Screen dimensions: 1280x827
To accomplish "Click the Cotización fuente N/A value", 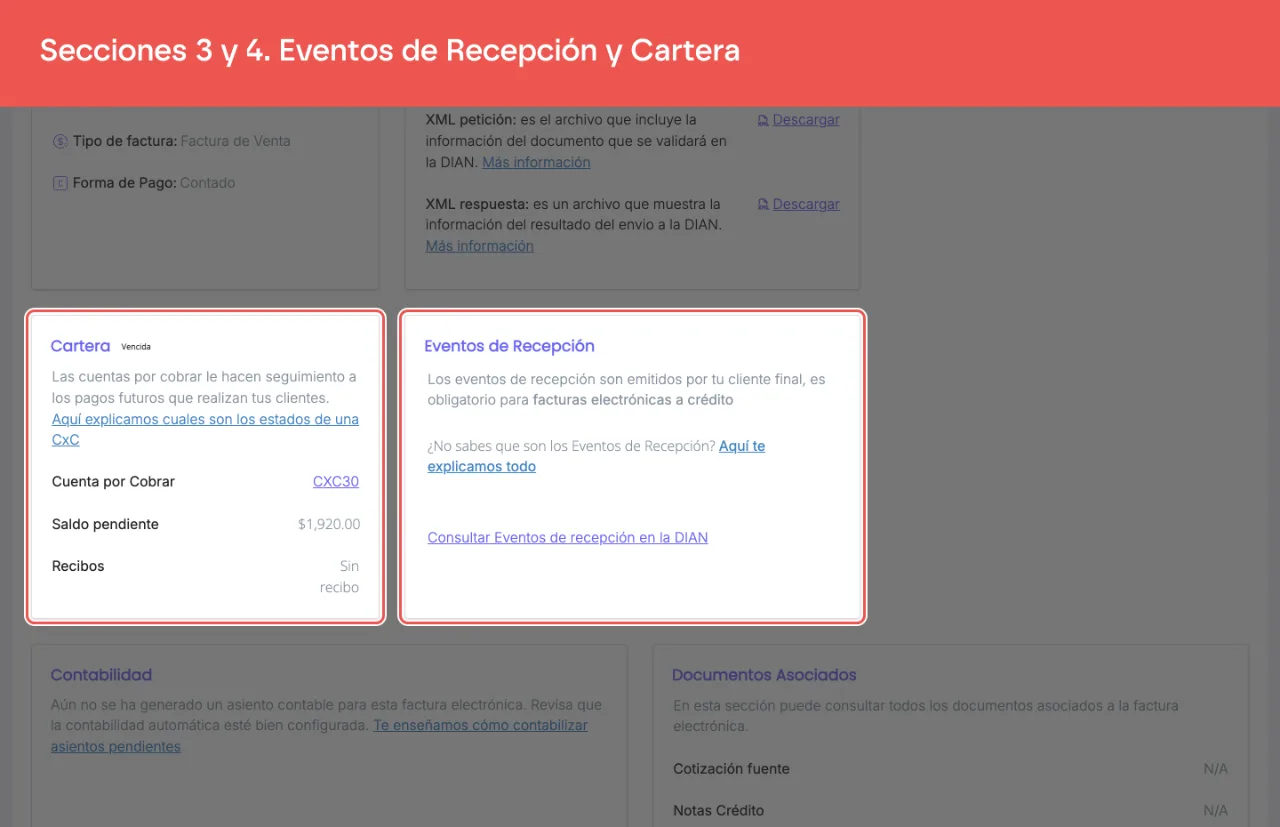I will (1215, 769).
